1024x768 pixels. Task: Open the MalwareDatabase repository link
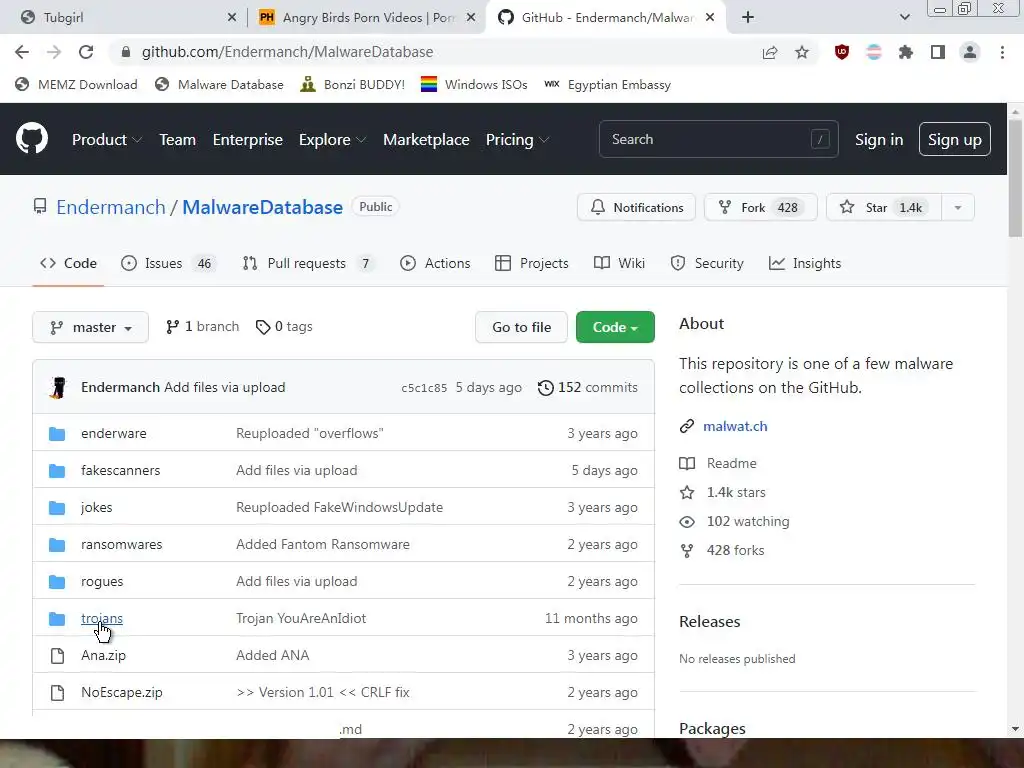tap(263, 207)
